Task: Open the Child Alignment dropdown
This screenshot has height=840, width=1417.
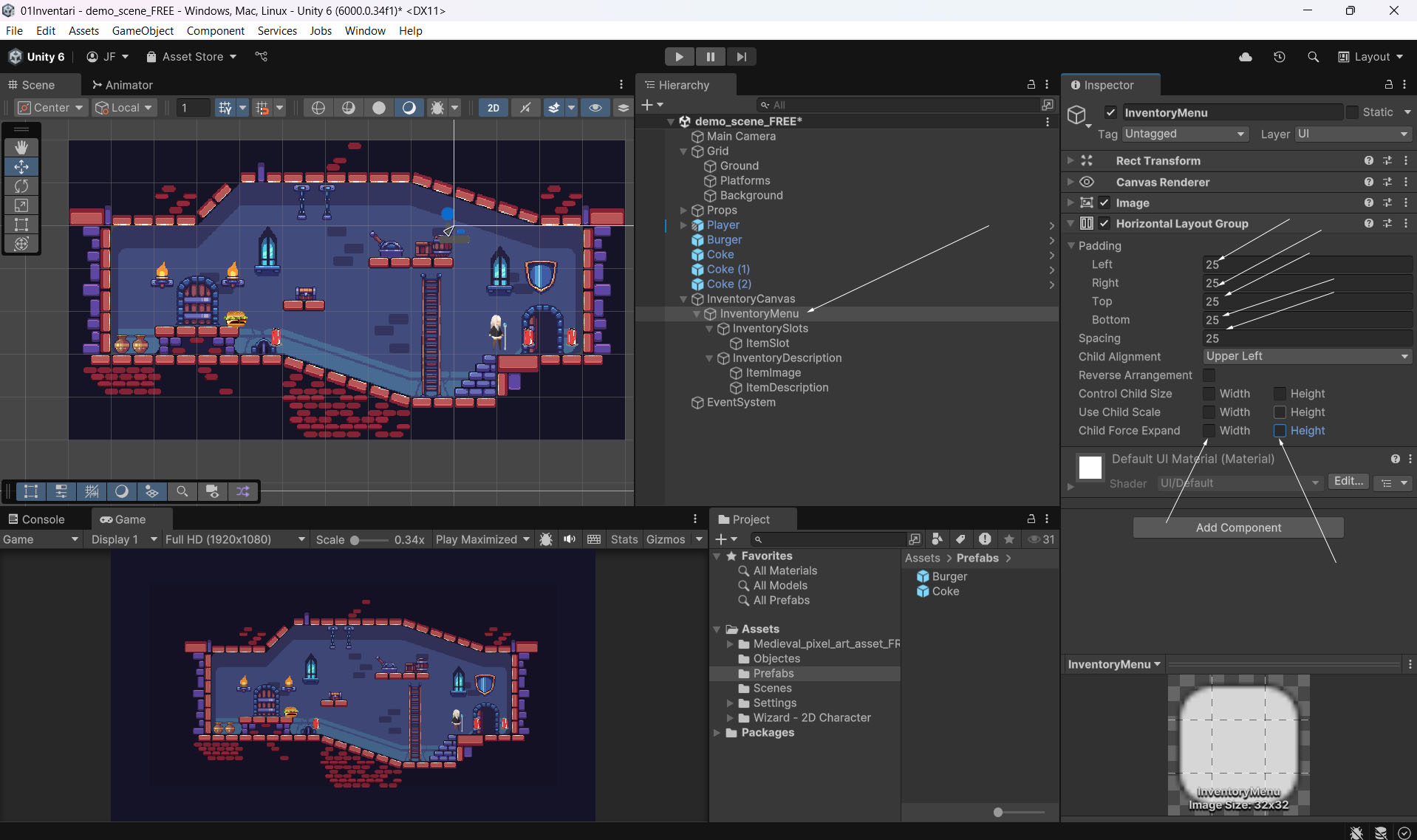Action: click(1306, 357)
